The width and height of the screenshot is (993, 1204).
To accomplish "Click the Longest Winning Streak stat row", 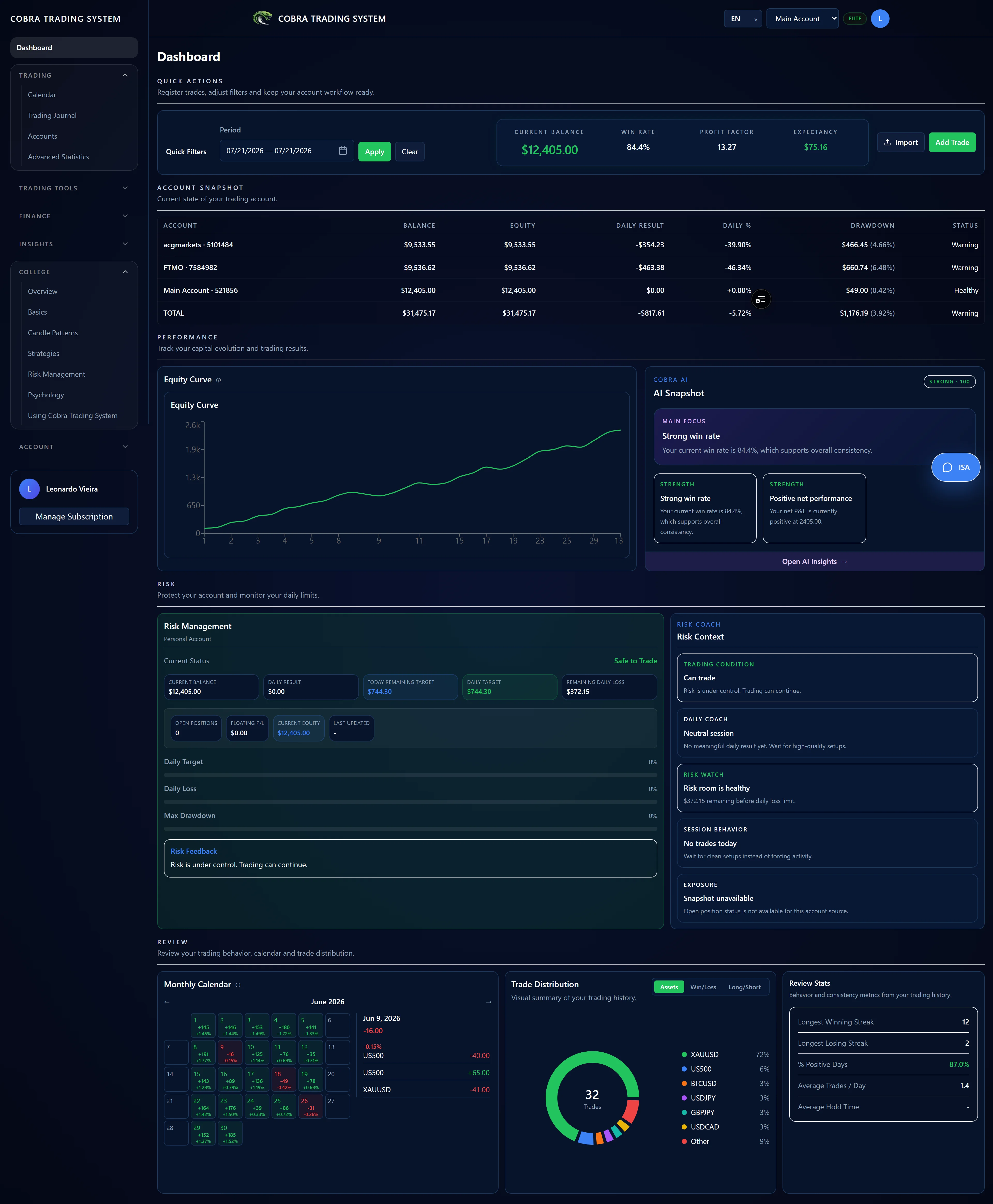I will pos(883,1022).
